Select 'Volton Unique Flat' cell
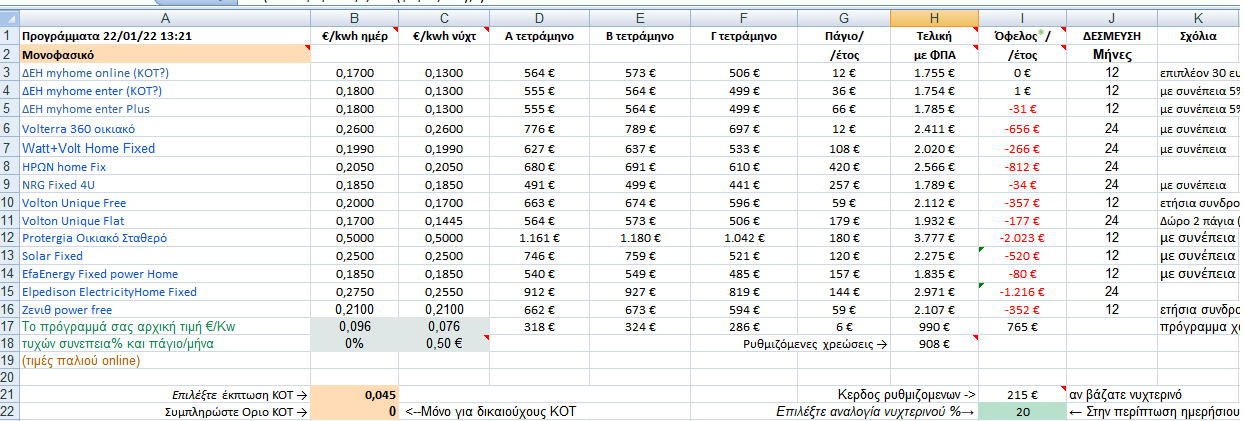This screenshot has width=1244, height=421. point(165,220)
